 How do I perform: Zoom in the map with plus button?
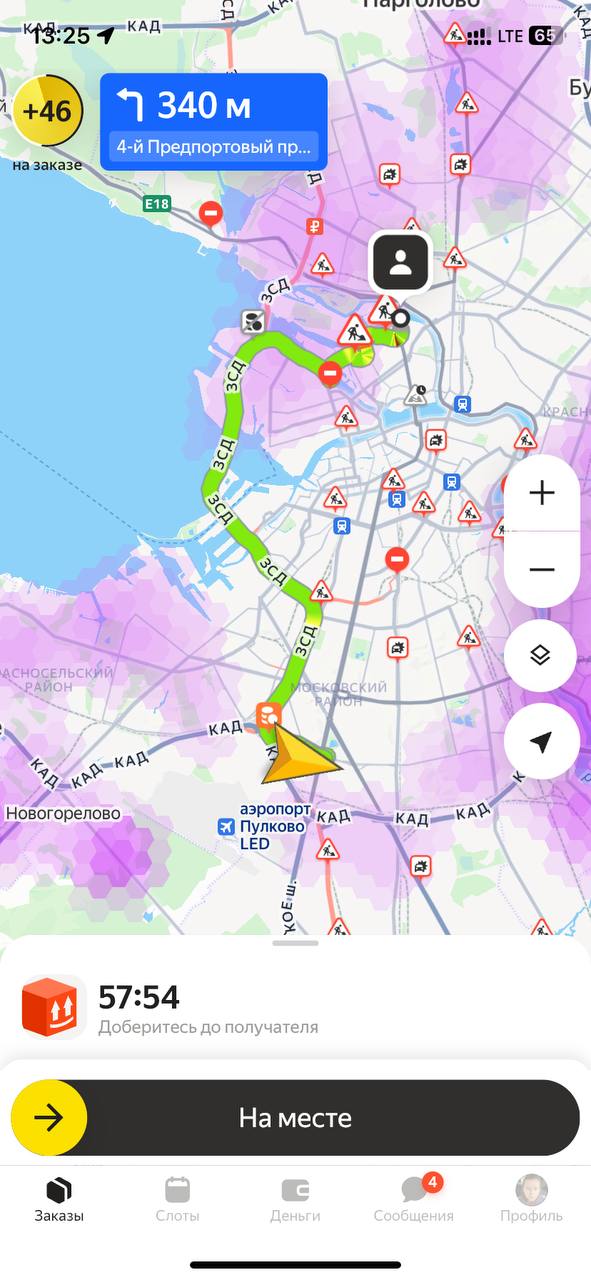(x=541, y=493)
